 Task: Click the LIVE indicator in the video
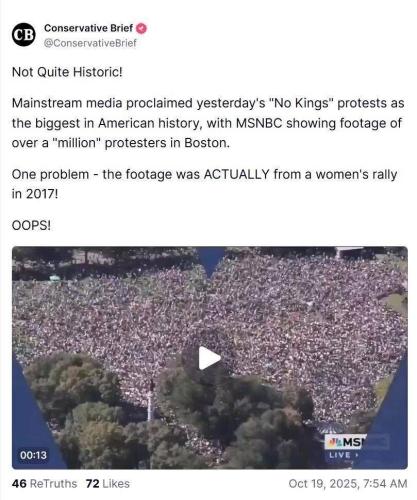343,455
